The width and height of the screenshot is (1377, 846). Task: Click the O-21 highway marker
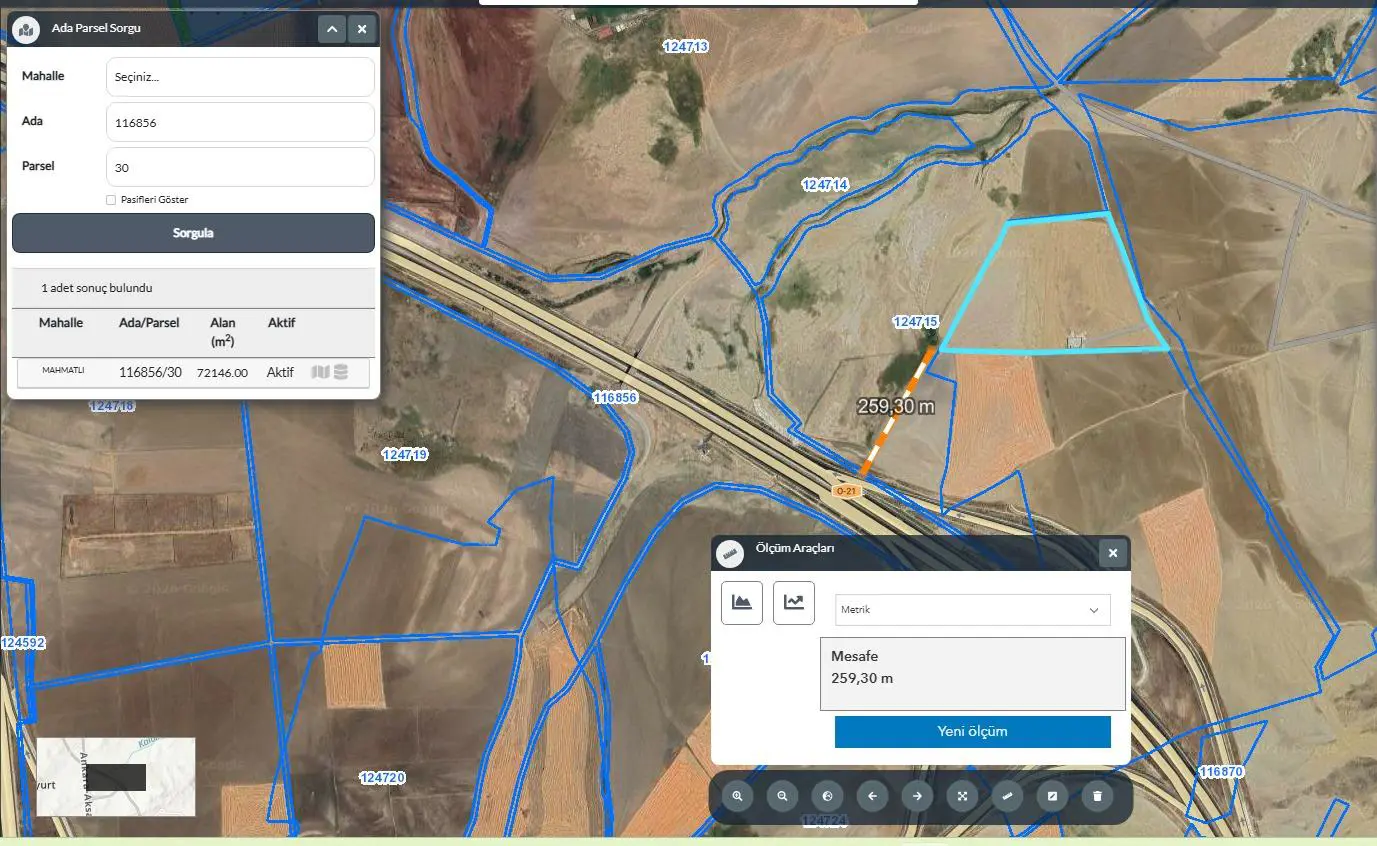click(x=846, y=491)
